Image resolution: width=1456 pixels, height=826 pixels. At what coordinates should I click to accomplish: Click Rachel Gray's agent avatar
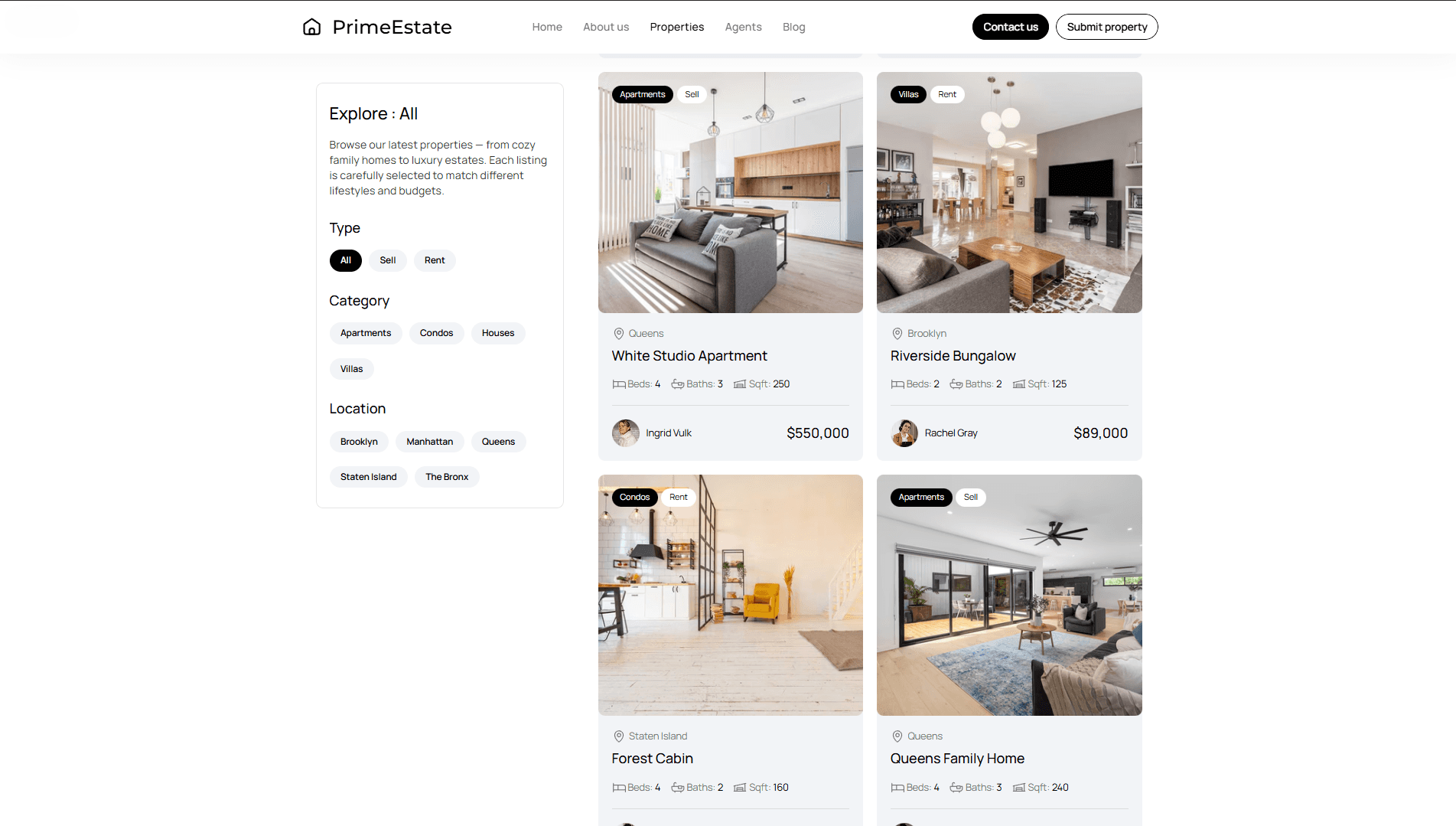904,433
